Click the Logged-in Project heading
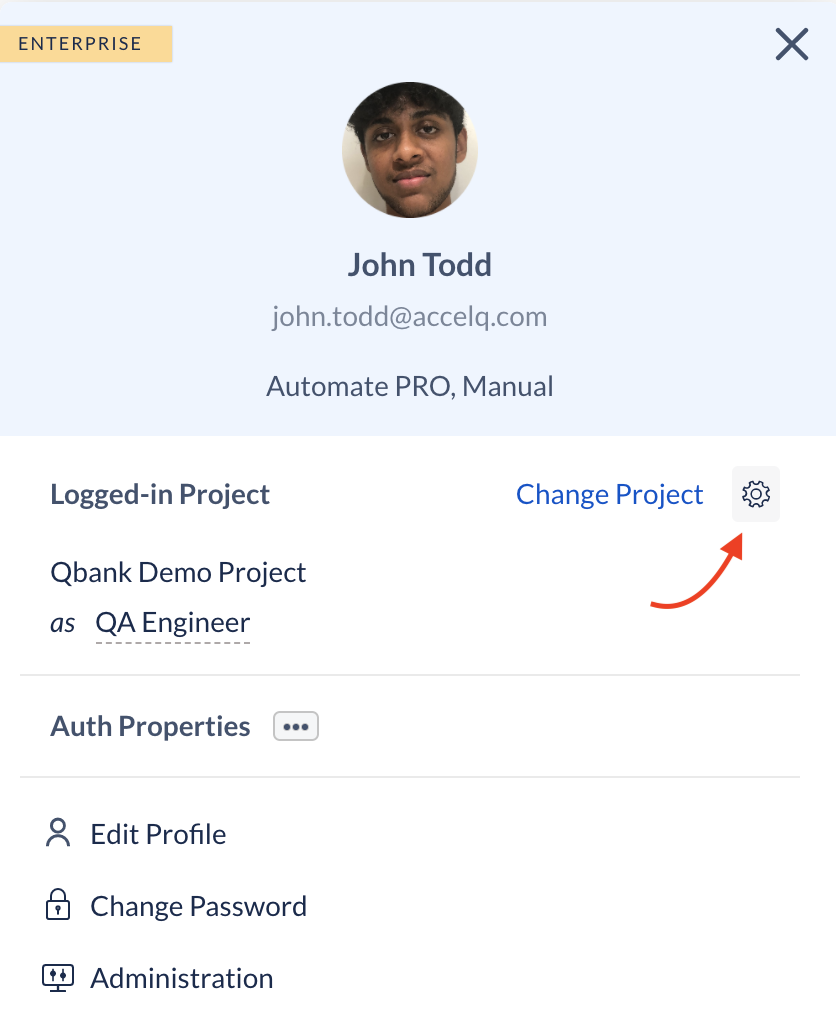836x1024 pixels. pos(160,494)
